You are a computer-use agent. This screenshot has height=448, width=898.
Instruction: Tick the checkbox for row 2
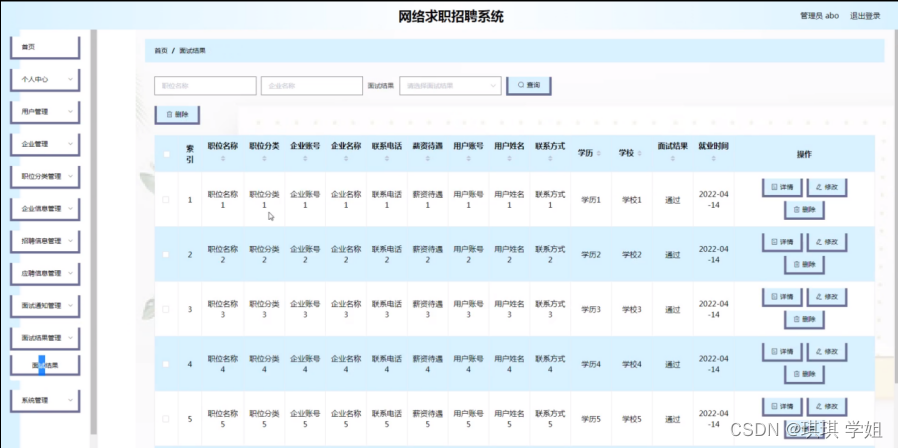[166, 254]
